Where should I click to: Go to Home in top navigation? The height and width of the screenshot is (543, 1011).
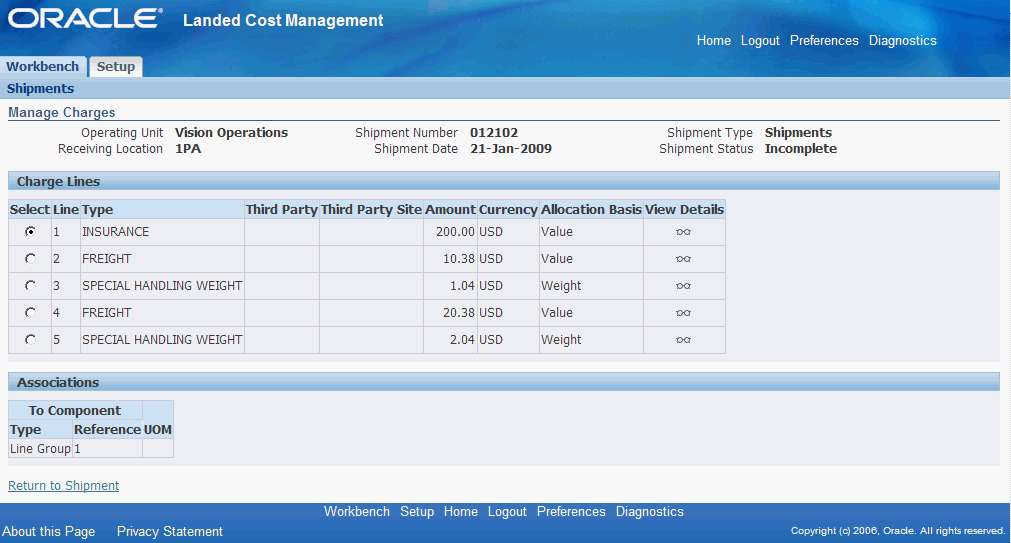[714, 41]
